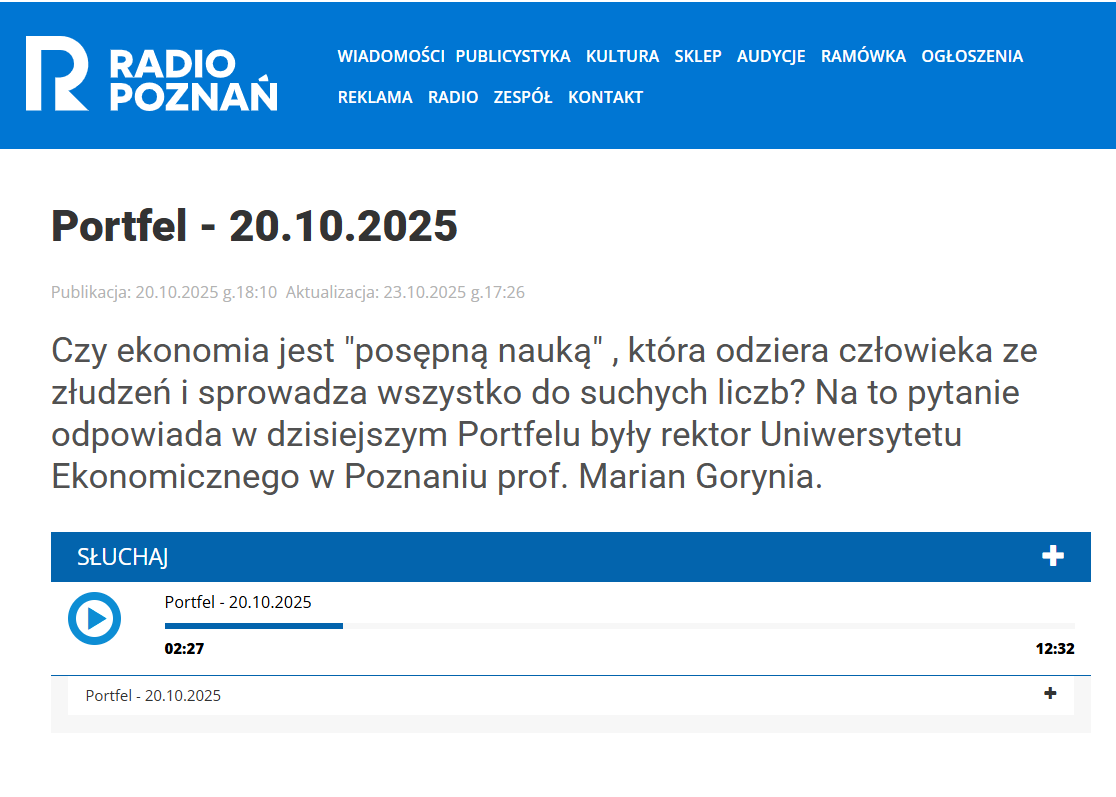Open the WIADOMOŚCI menu

tap(390, 56)
